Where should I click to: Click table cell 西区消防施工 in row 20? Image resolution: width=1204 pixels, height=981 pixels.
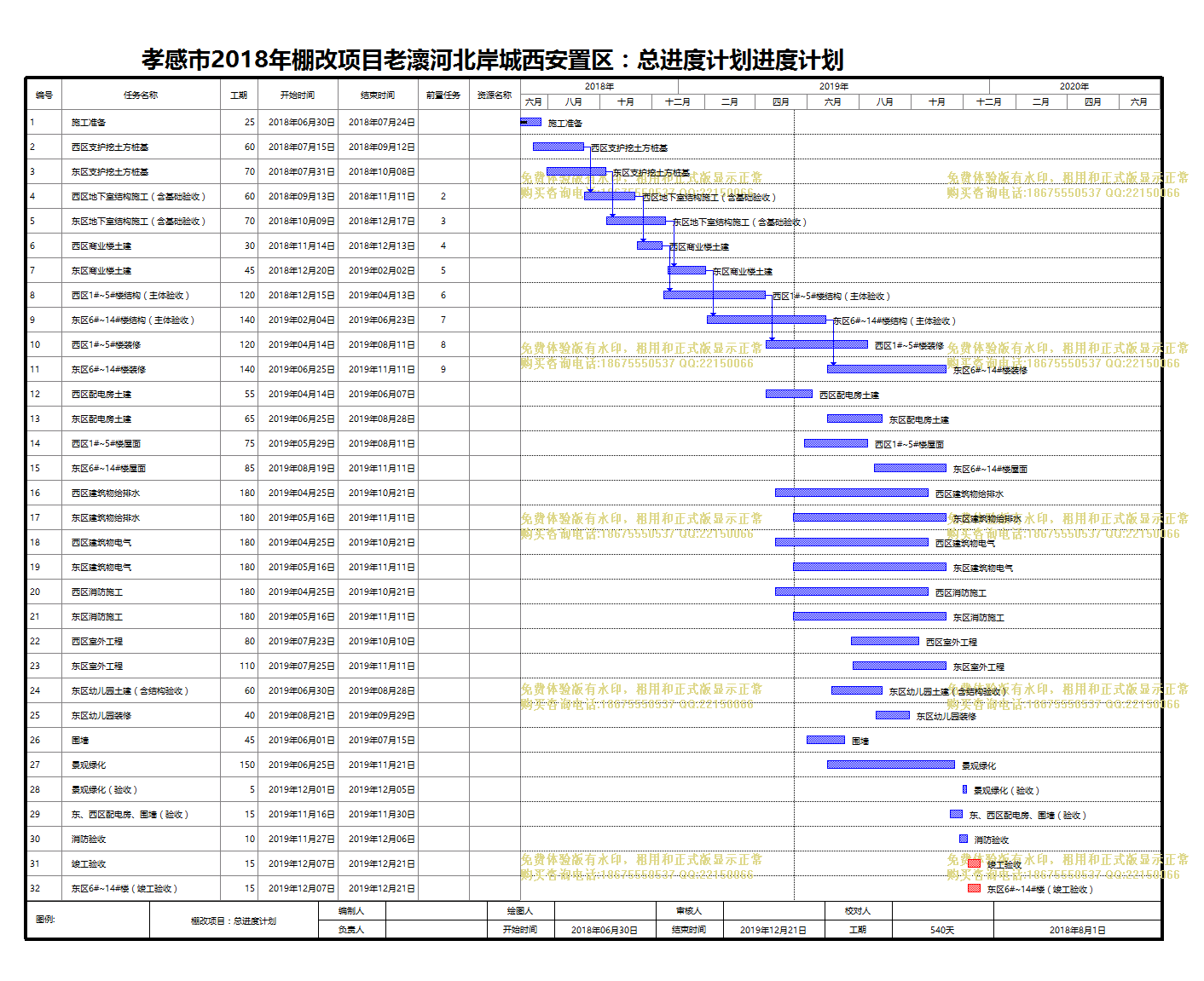pos(97,592)
